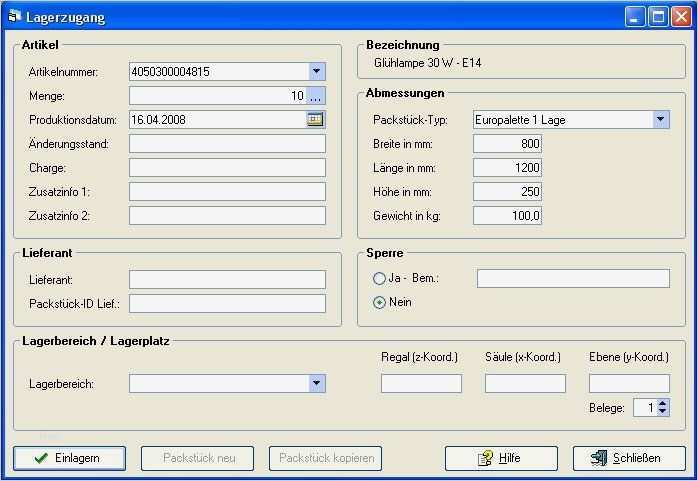Maximize the Lagerzugang window

(658, 17)
